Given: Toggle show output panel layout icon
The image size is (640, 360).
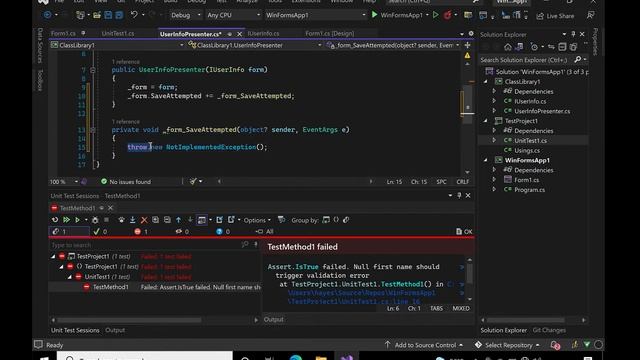Looking at the screenshot, I should (202, 220).
